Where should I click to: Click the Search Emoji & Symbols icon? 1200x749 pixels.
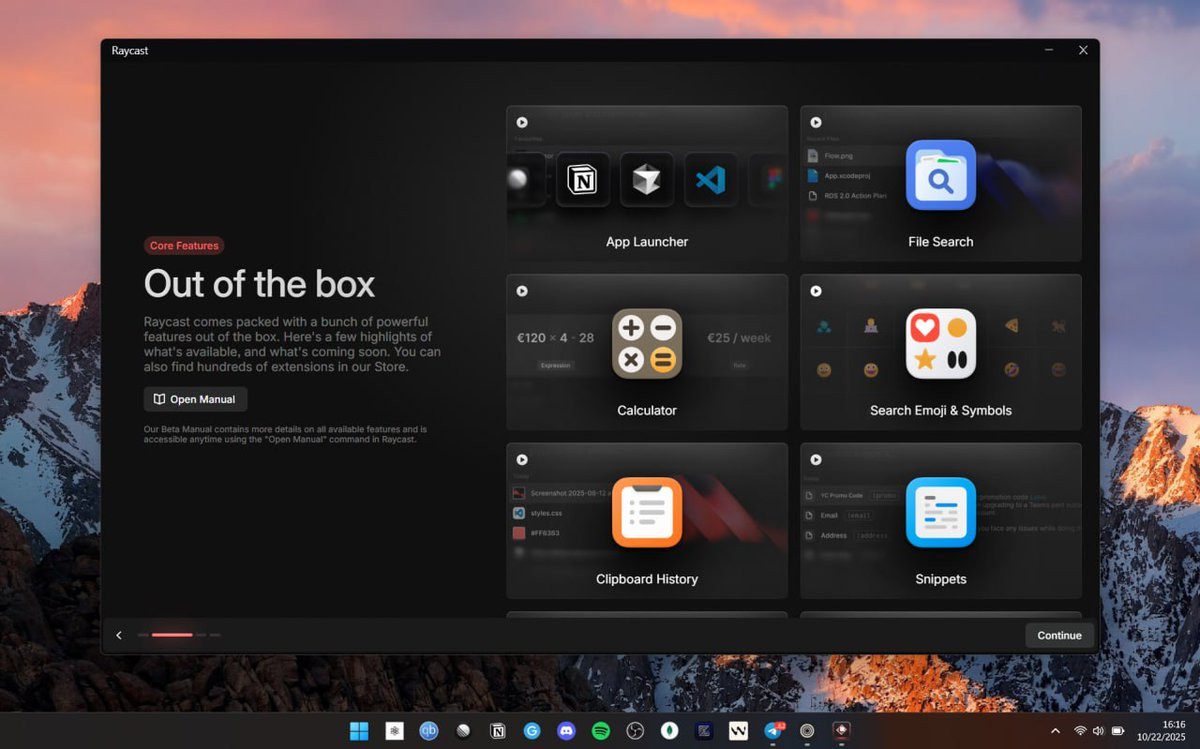point(941,343)
